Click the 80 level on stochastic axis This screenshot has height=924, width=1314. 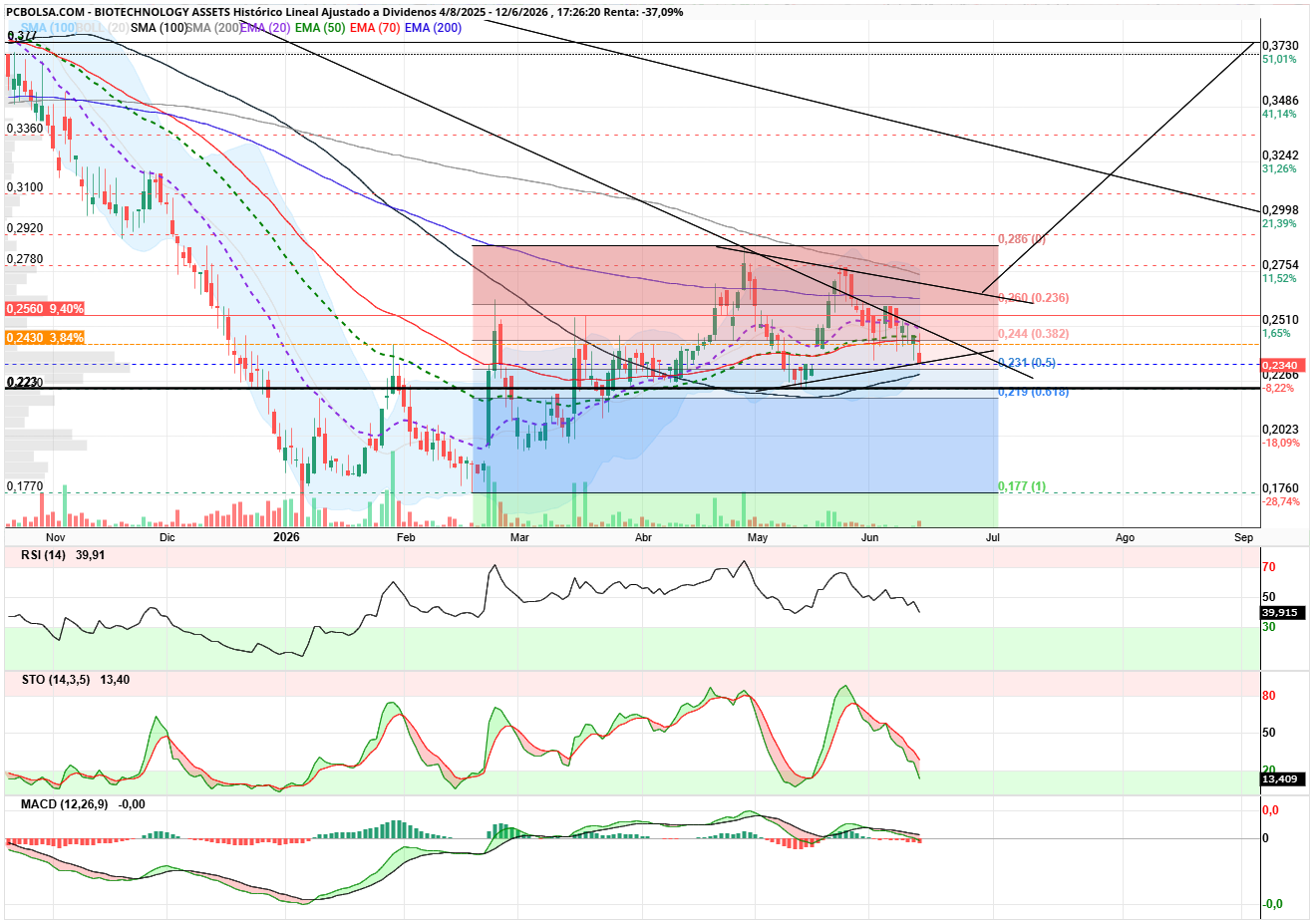coord(1269,696)
